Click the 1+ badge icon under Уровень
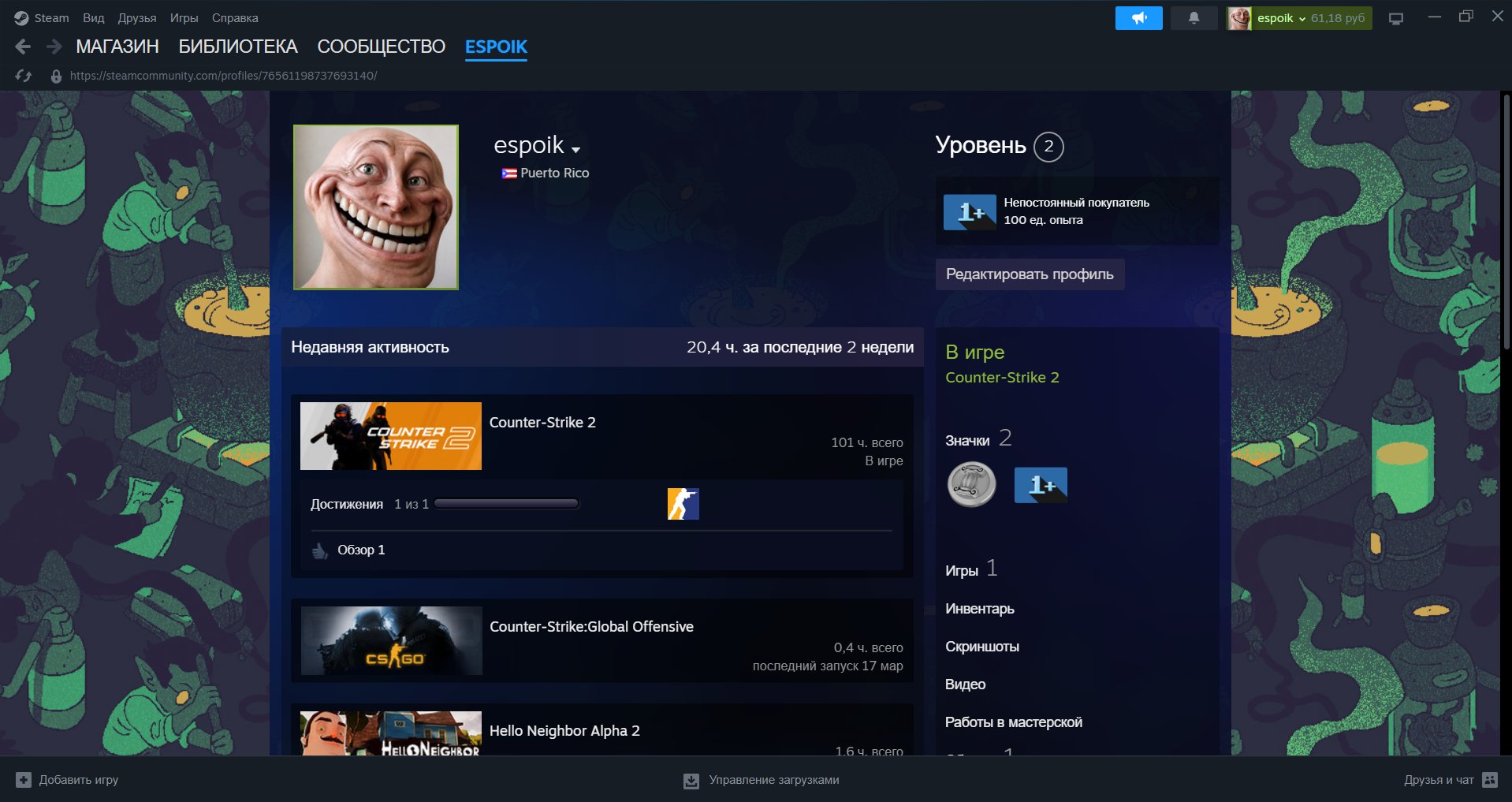This screenshot has width=1512, height=802. [970, 212]
